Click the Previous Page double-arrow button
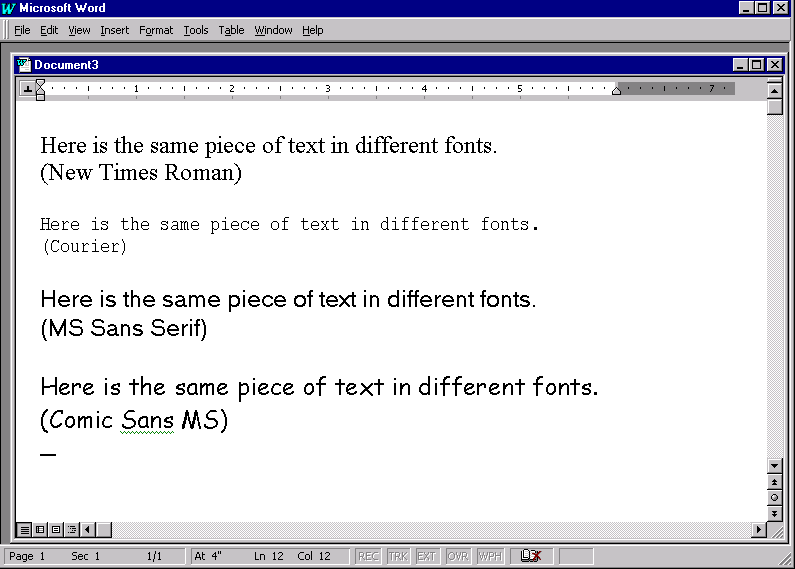The width and height of the screenshot is (795, 569). (774, 482)
